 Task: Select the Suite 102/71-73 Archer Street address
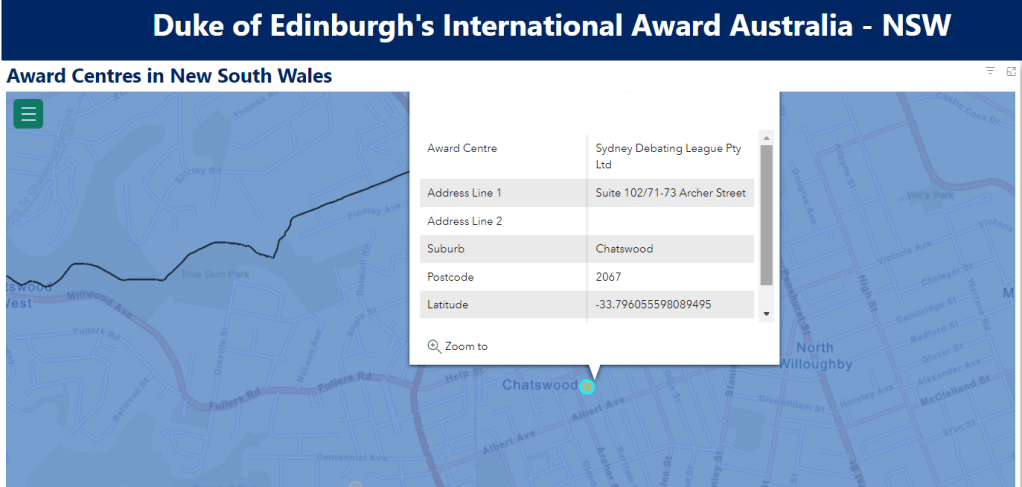[670, 193]
